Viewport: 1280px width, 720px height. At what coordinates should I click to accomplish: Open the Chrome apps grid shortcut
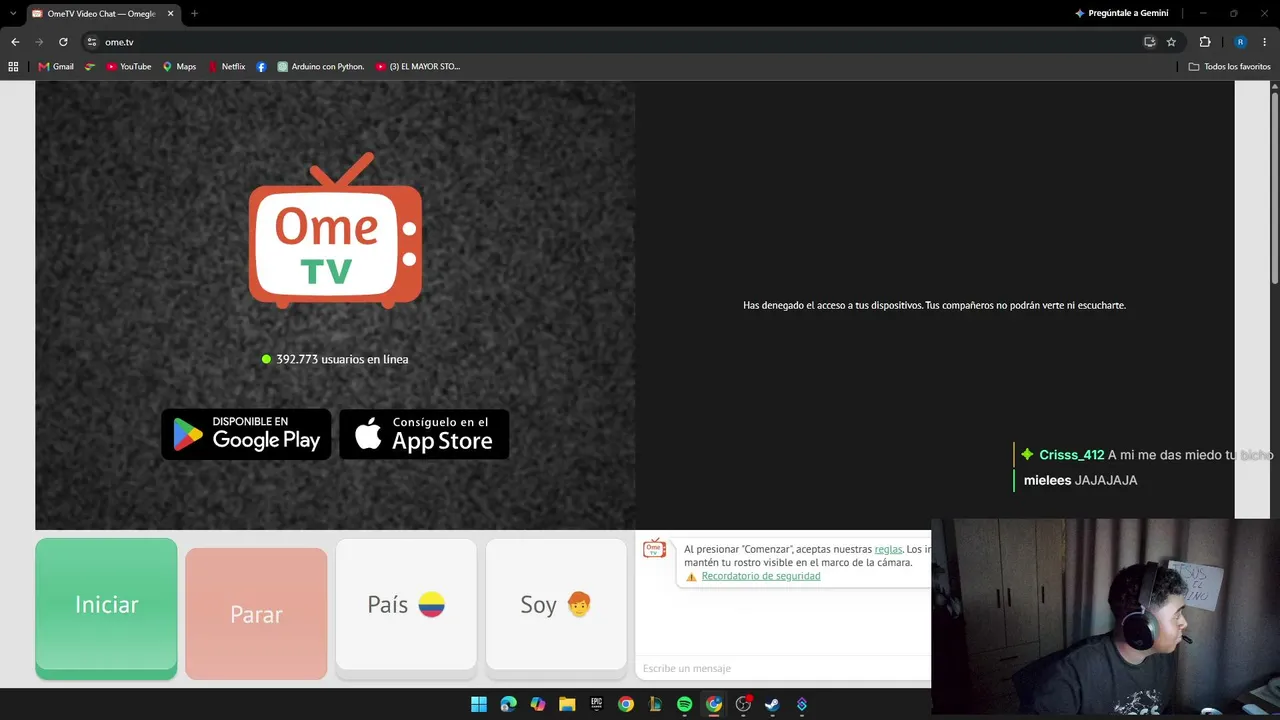pyautogui.click(x=13, y=67)
